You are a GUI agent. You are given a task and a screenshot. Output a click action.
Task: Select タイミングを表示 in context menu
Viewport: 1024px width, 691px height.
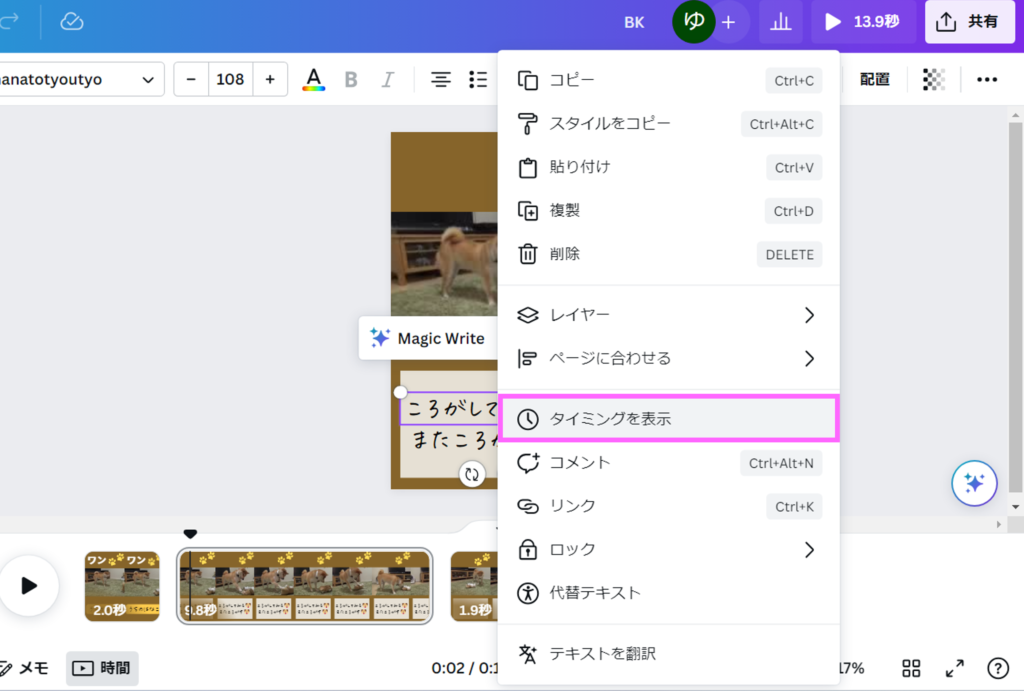tap(667, 419)
